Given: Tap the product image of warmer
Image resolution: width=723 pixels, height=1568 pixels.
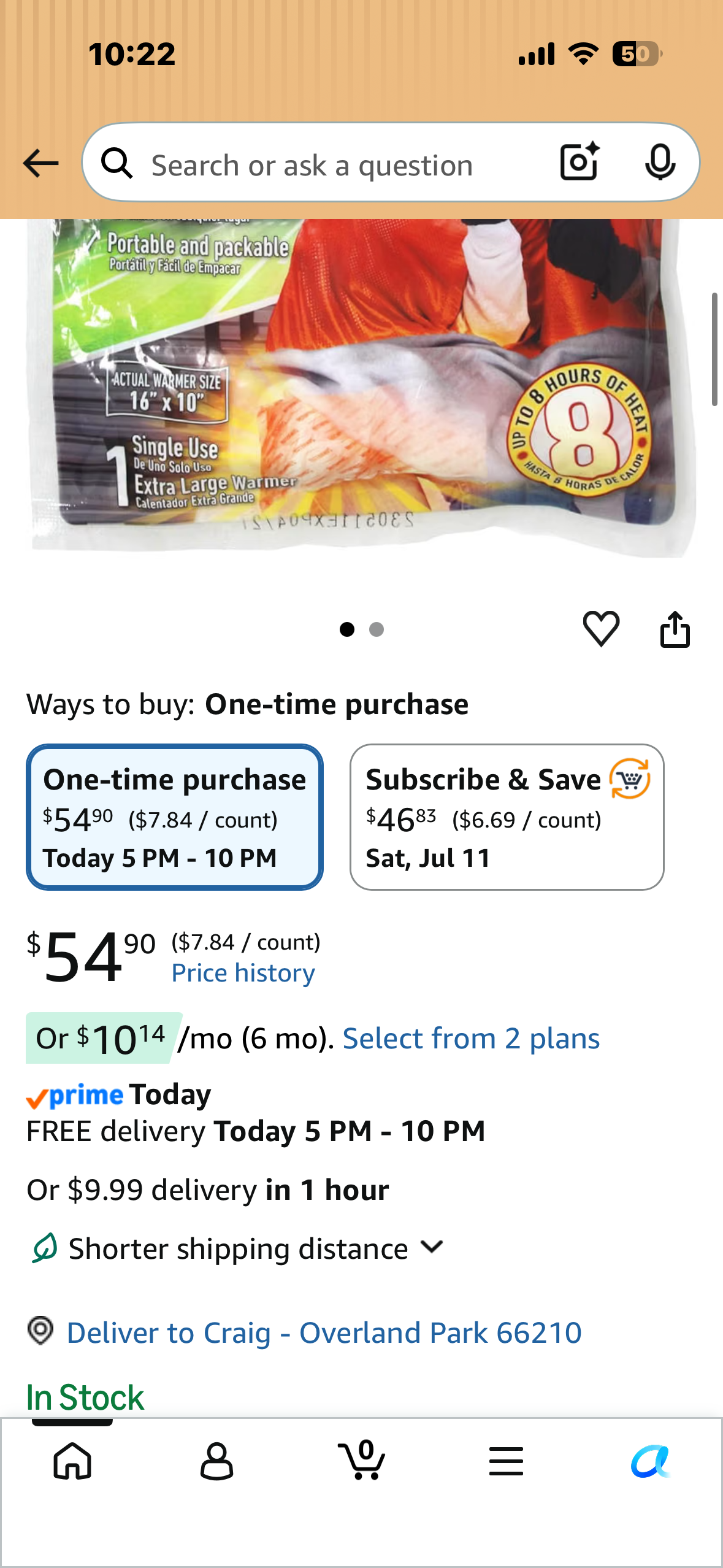Looking at the screenshot, I should pyautogui.click(x=362, y=388).
